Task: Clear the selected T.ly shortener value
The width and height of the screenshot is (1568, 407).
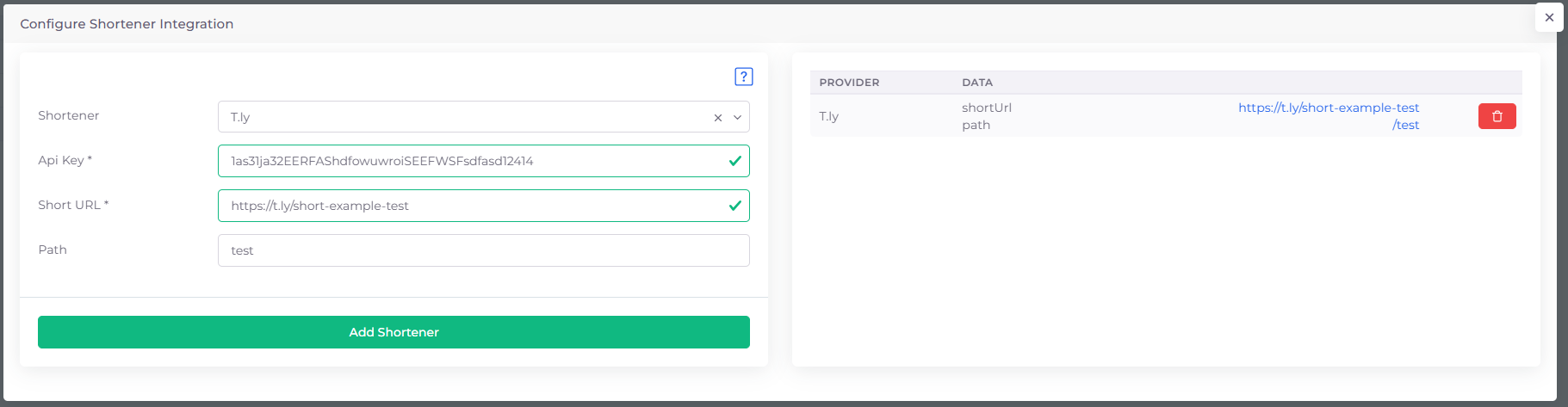Action: 717,118
